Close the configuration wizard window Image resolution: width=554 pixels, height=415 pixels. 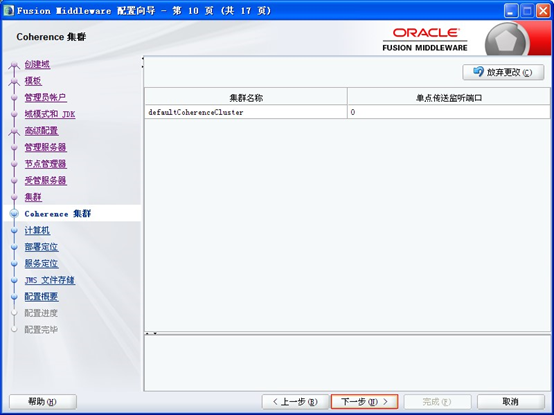(x=543, y=11)
